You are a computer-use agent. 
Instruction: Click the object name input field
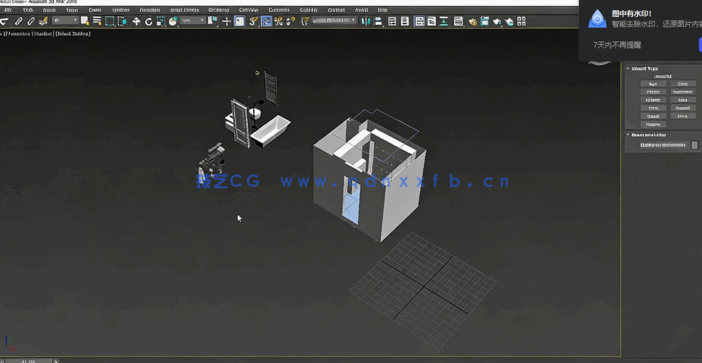(x=663, y=145)
